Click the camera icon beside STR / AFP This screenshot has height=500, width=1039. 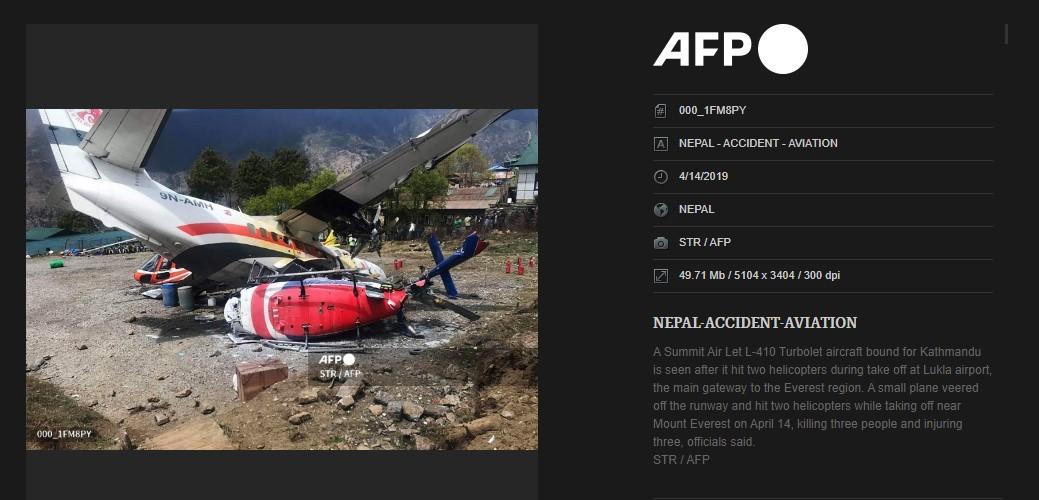tap(660, 243)
